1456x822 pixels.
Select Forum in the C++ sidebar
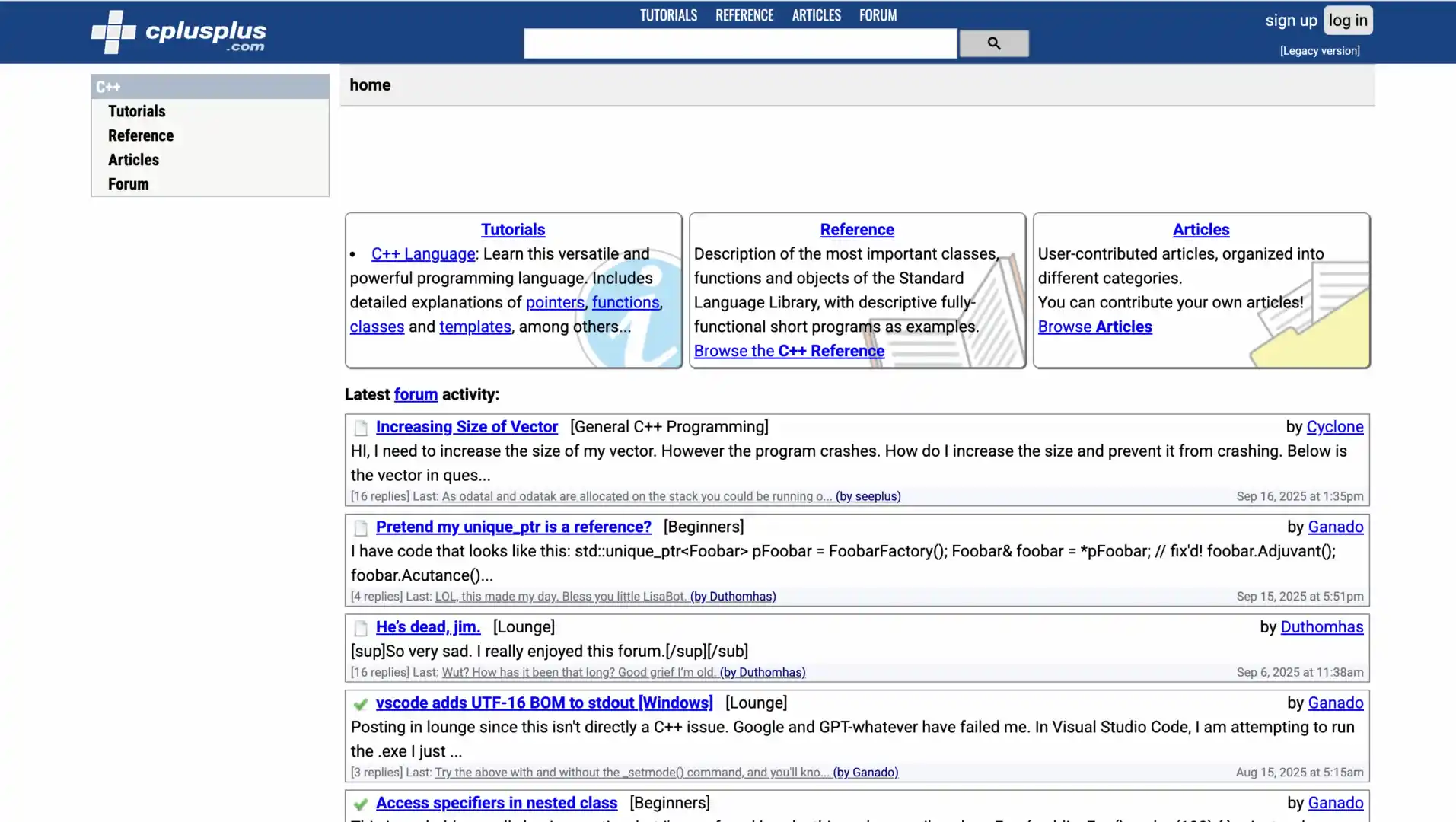[128, 184]
